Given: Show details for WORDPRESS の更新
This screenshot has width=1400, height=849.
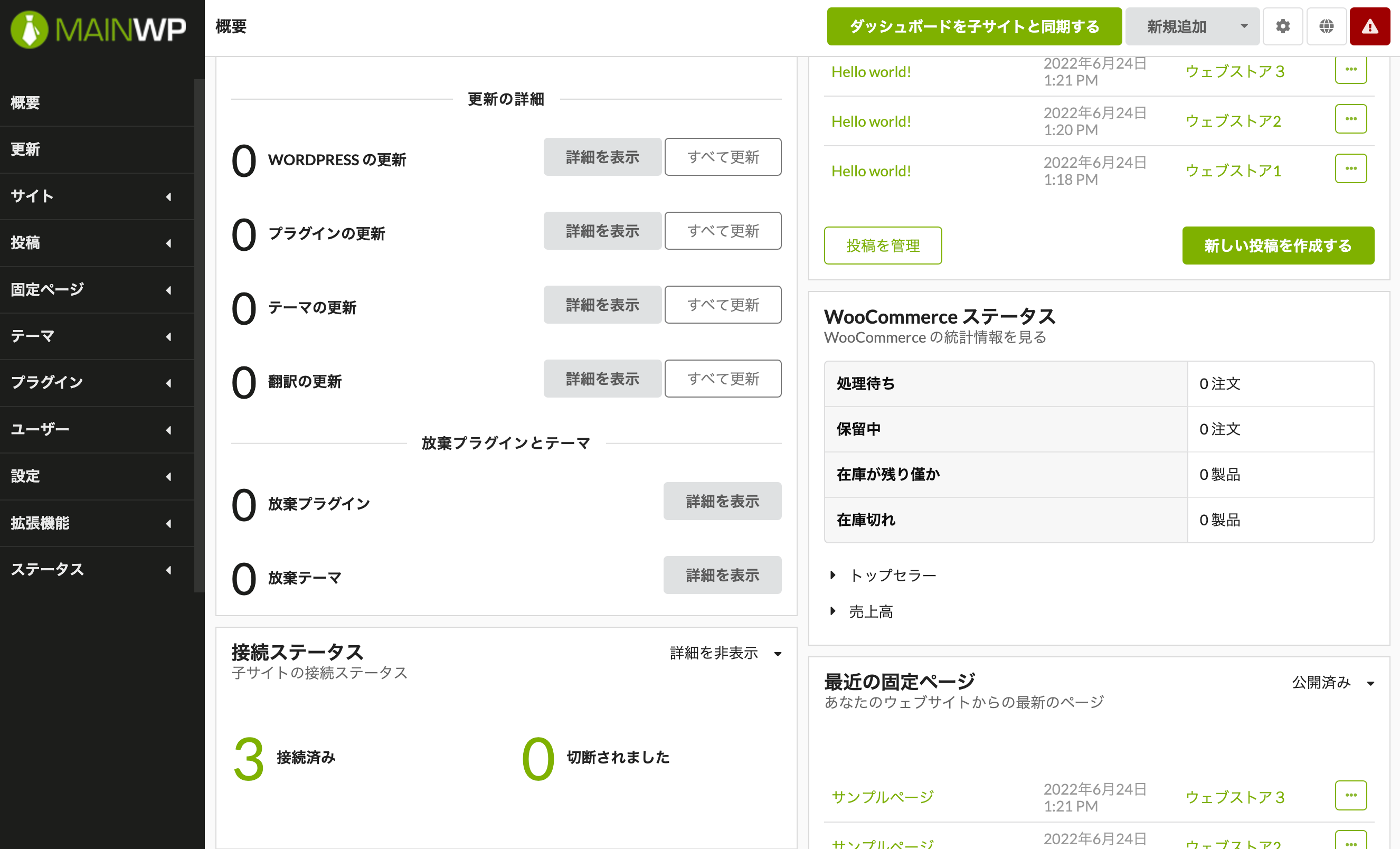Looking at the screenshot, I should (x=602, y=157).
